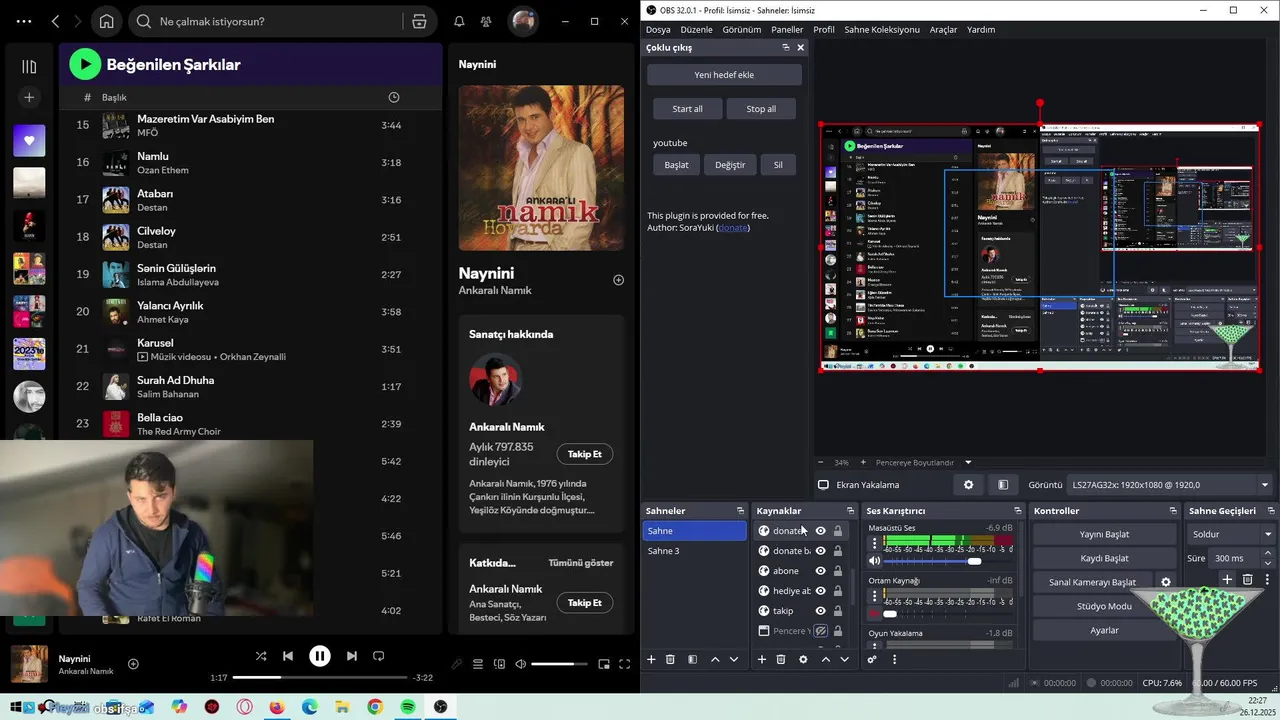Open Spotify connect to device

[x=499, y=664]
